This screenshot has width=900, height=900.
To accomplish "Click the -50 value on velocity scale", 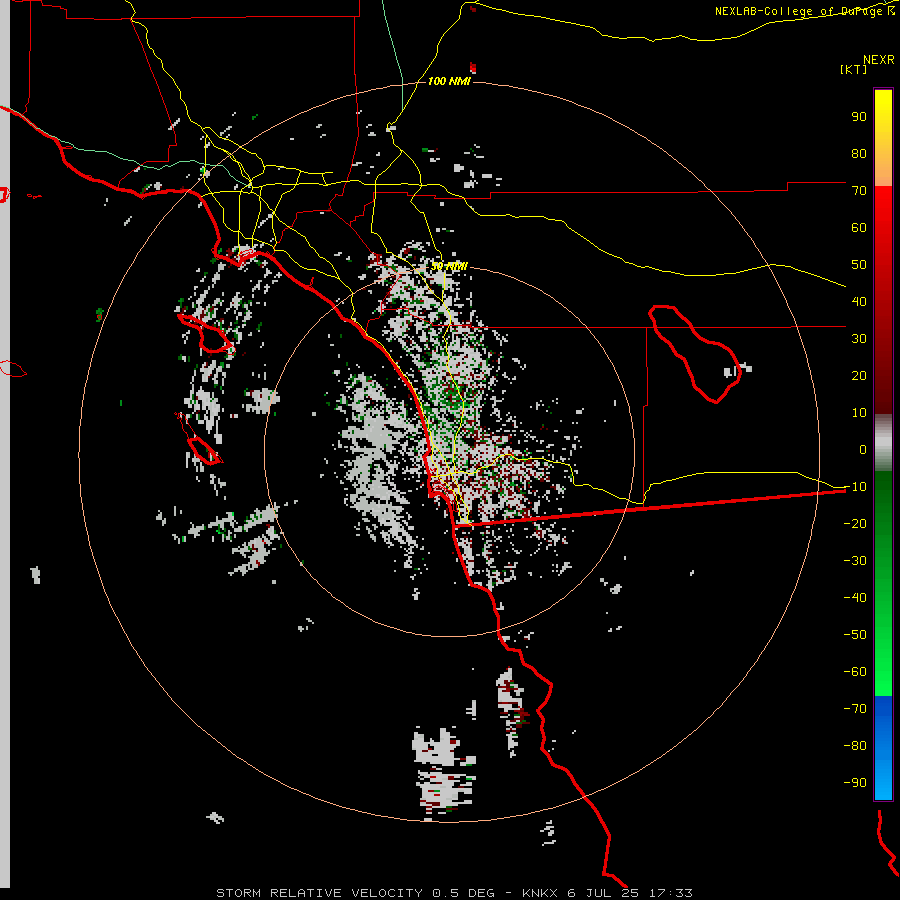I will coord(855,635).
